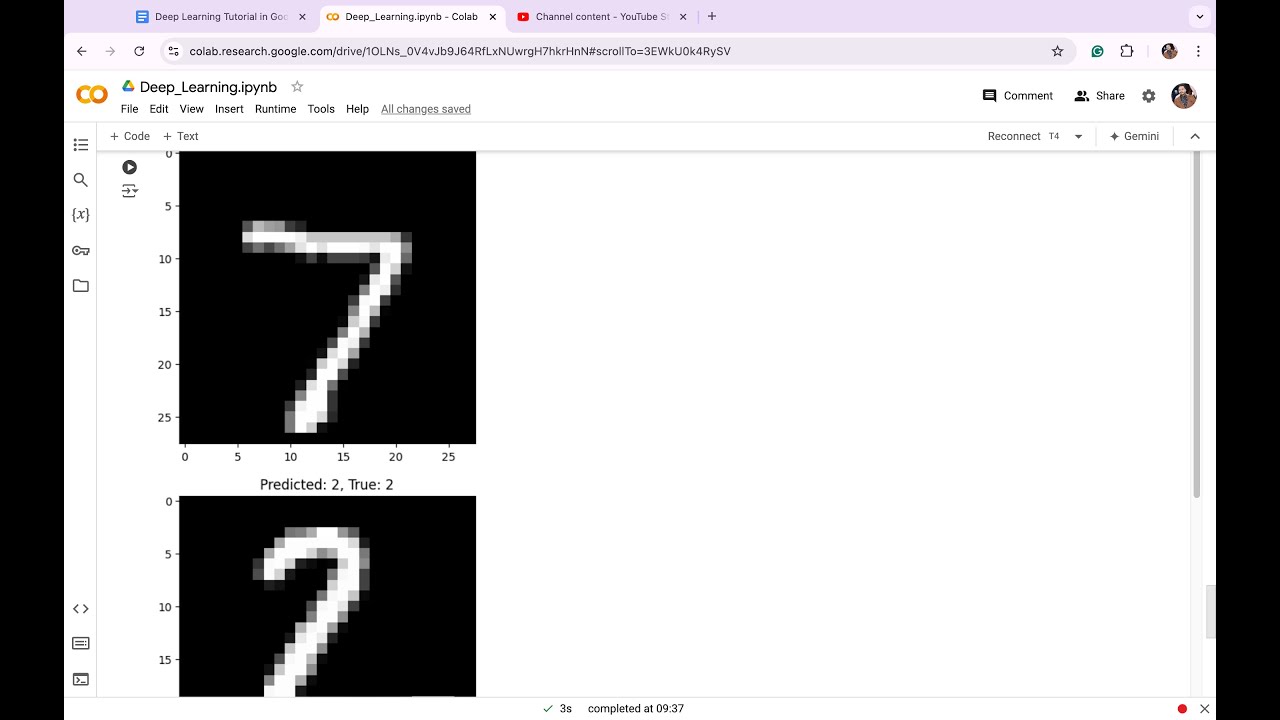Open the Chrome three-dot menu
Screen dimensions: 1280x720
1198,51
